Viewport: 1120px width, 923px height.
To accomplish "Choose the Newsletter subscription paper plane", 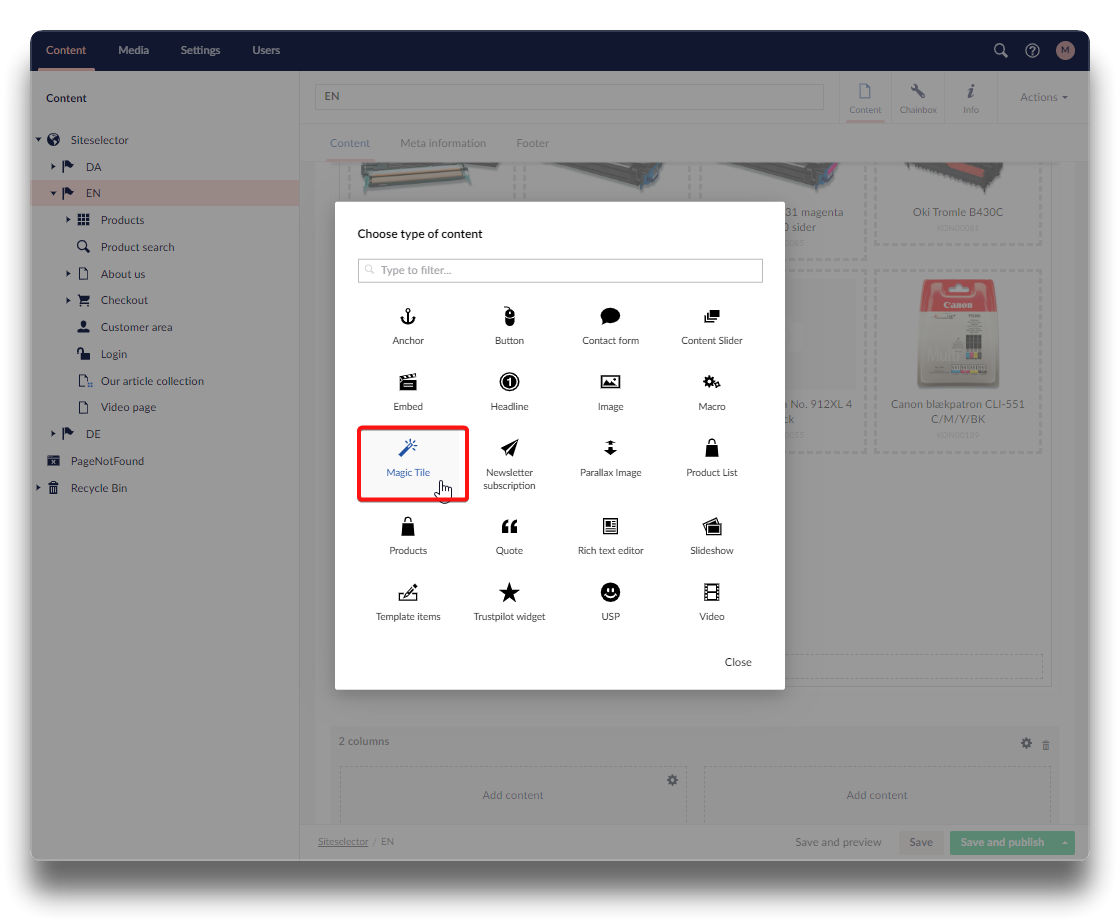I will tap(509, 448).
